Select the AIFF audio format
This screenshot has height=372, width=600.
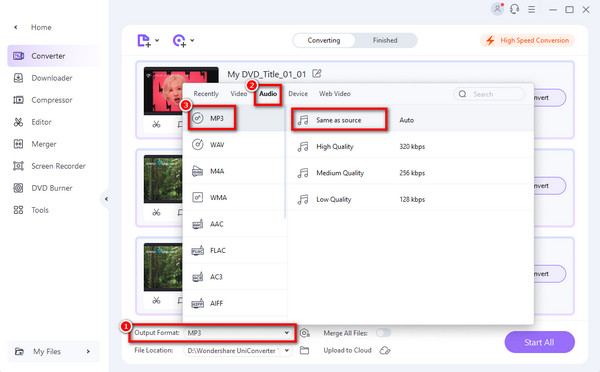[235, 303]
